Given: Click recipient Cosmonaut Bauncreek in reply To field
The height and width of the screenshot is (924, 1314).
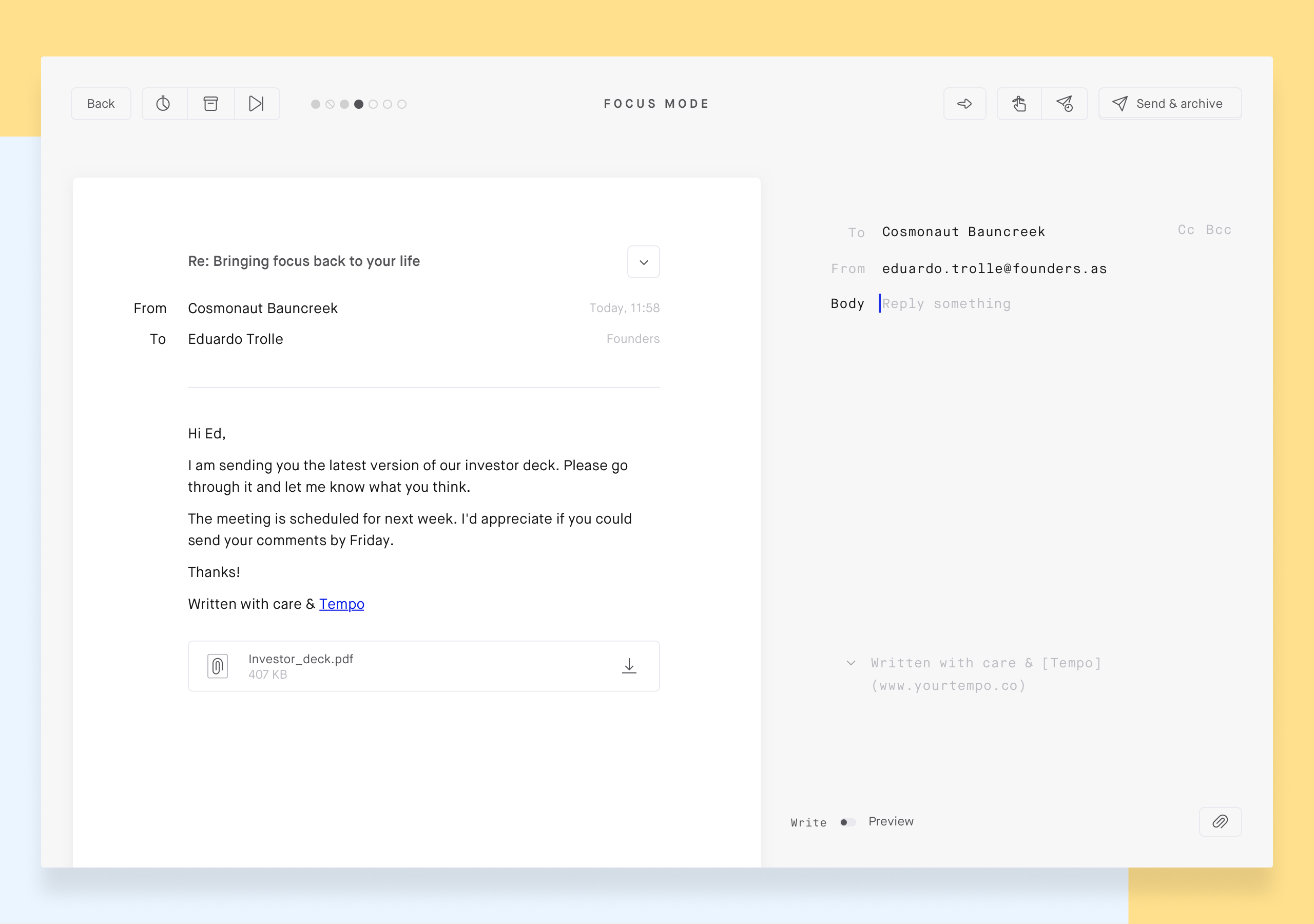Looking at the screenshot, I should point(963,232).
